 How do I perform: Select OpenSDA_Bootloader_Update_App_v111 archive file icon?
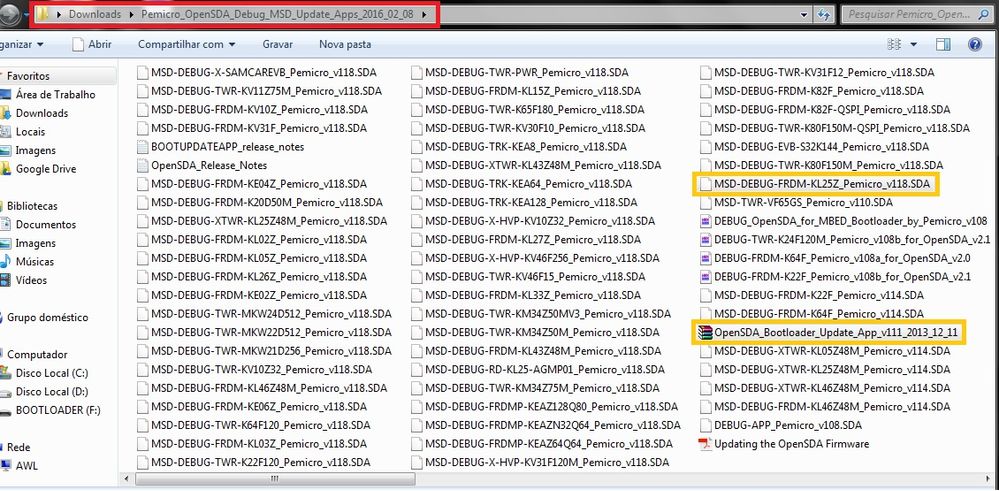point(705,332)
